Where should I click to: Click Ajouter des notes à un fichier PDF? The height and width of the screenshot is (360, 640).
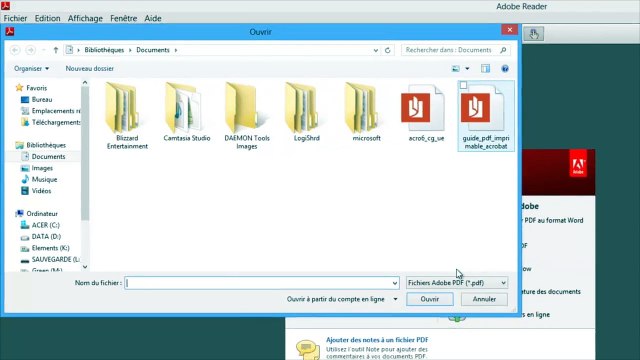coord(377,340)
